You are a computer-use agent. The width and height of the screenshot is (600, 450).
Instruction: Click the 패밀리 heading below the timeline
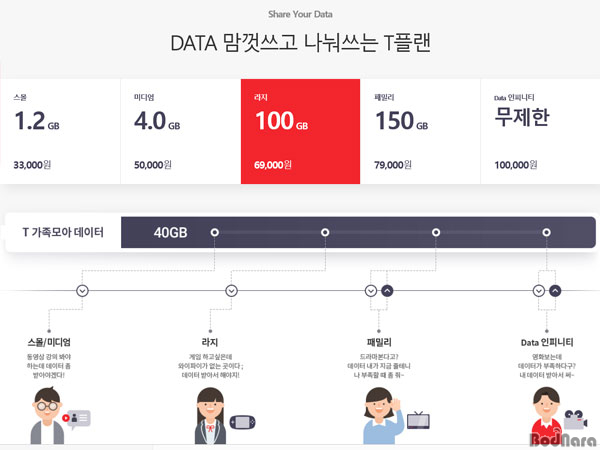[x=379, y=342]
